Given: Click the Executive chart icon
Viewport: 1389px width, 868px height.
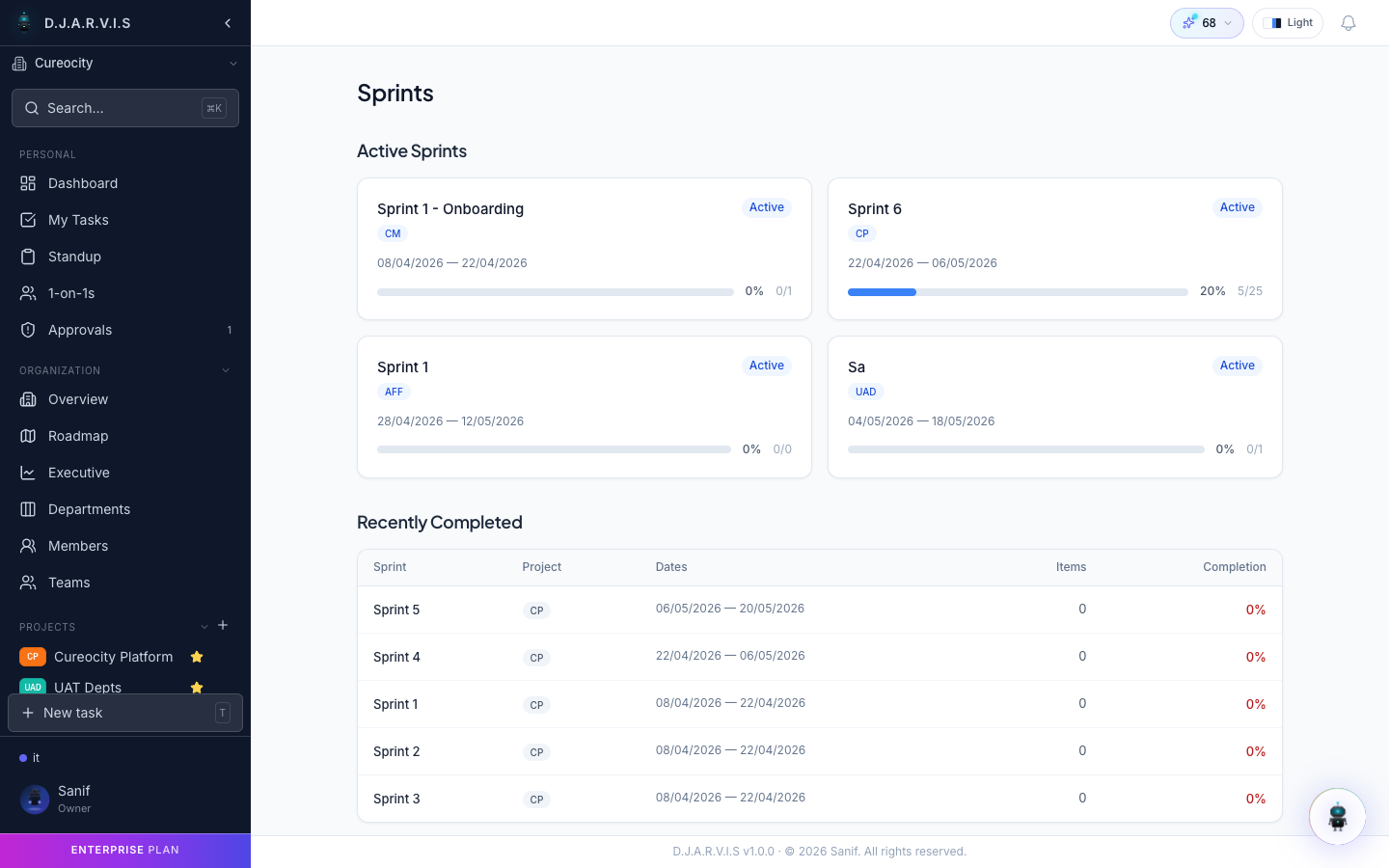Looking at the screenshot, I should (x=28, y=473).
